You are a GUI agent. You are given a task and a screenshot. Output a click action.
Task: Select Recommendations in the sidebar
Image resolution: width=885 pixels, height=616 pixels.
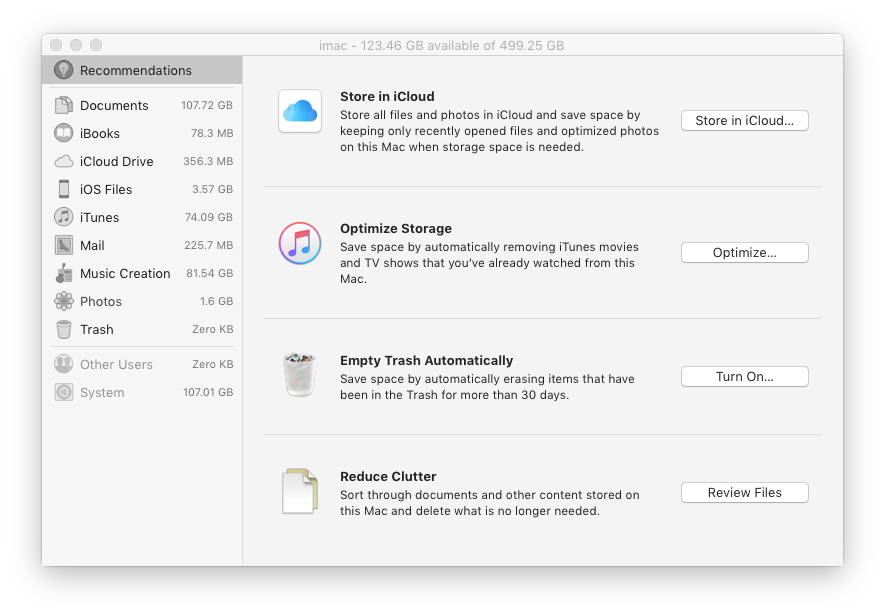pyautogui.click(x=142, y=70)
